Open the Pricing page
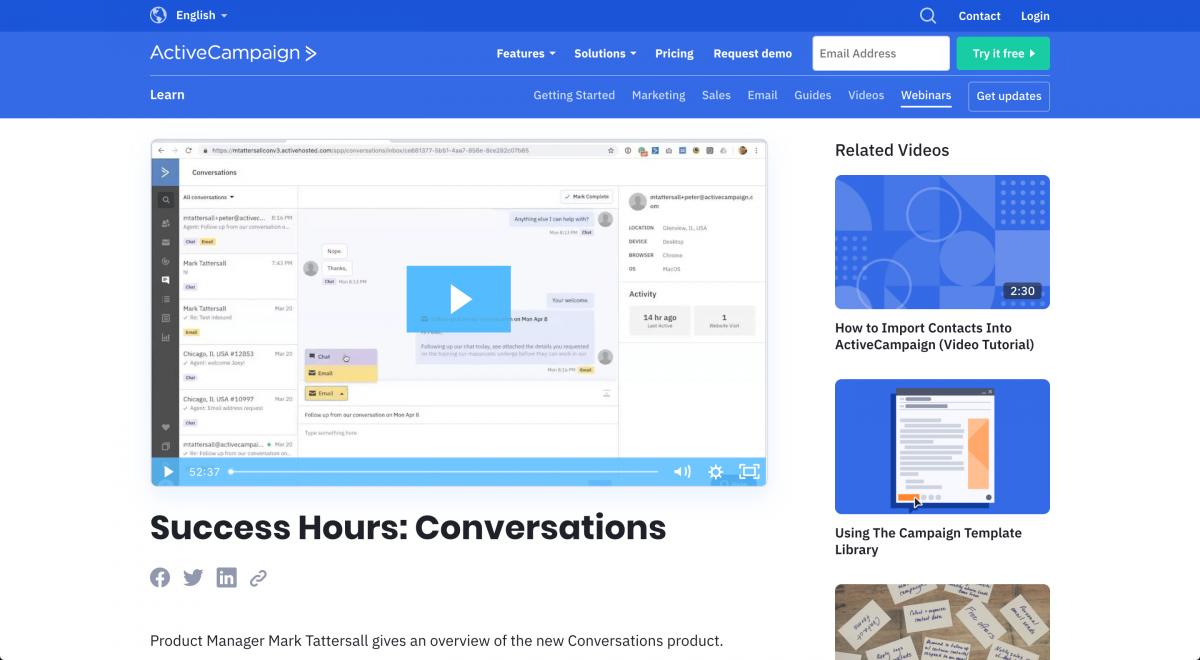 [674, 54]
